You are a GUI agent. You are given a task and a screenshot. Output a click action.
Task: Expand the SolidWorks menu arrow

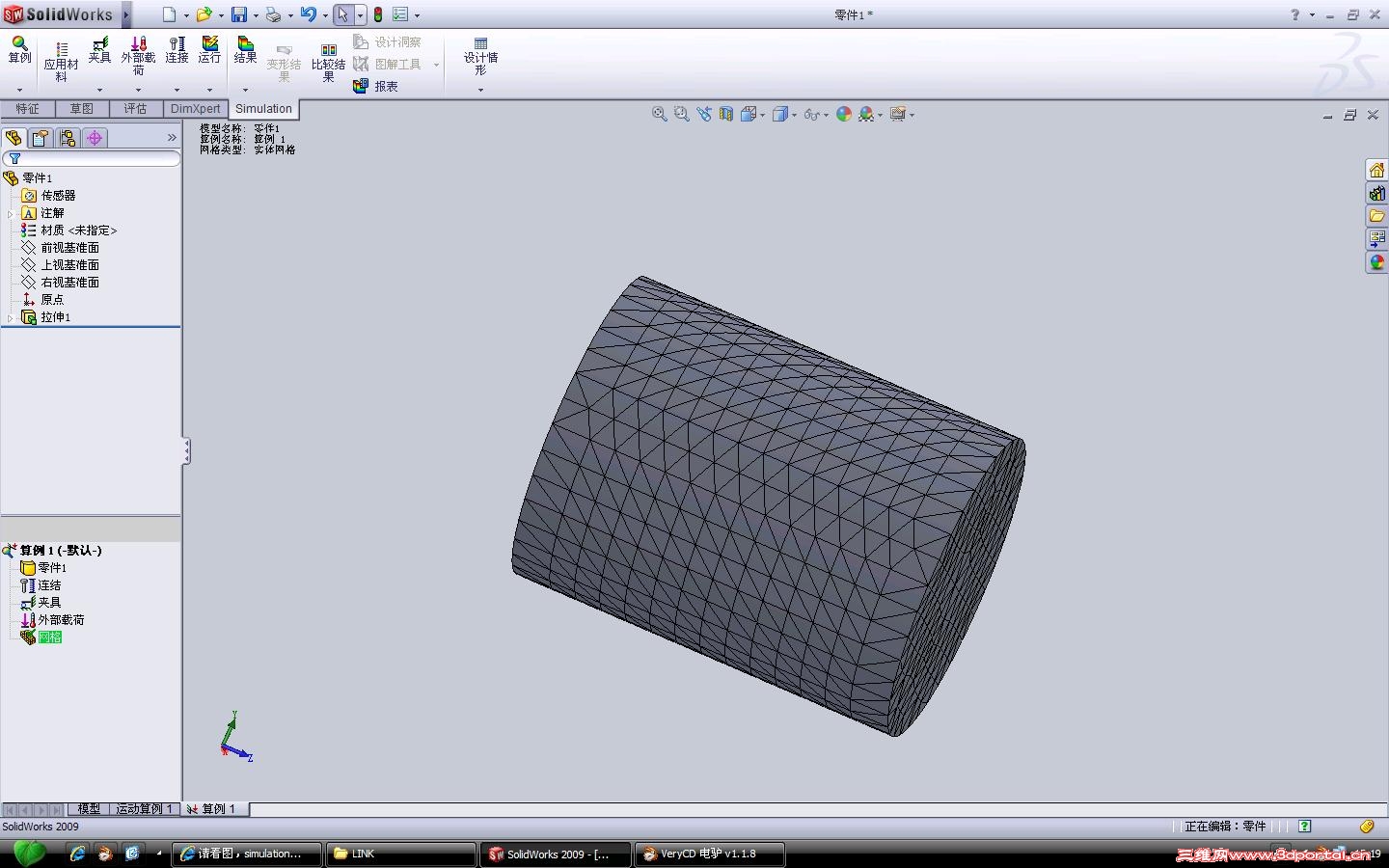126,14
